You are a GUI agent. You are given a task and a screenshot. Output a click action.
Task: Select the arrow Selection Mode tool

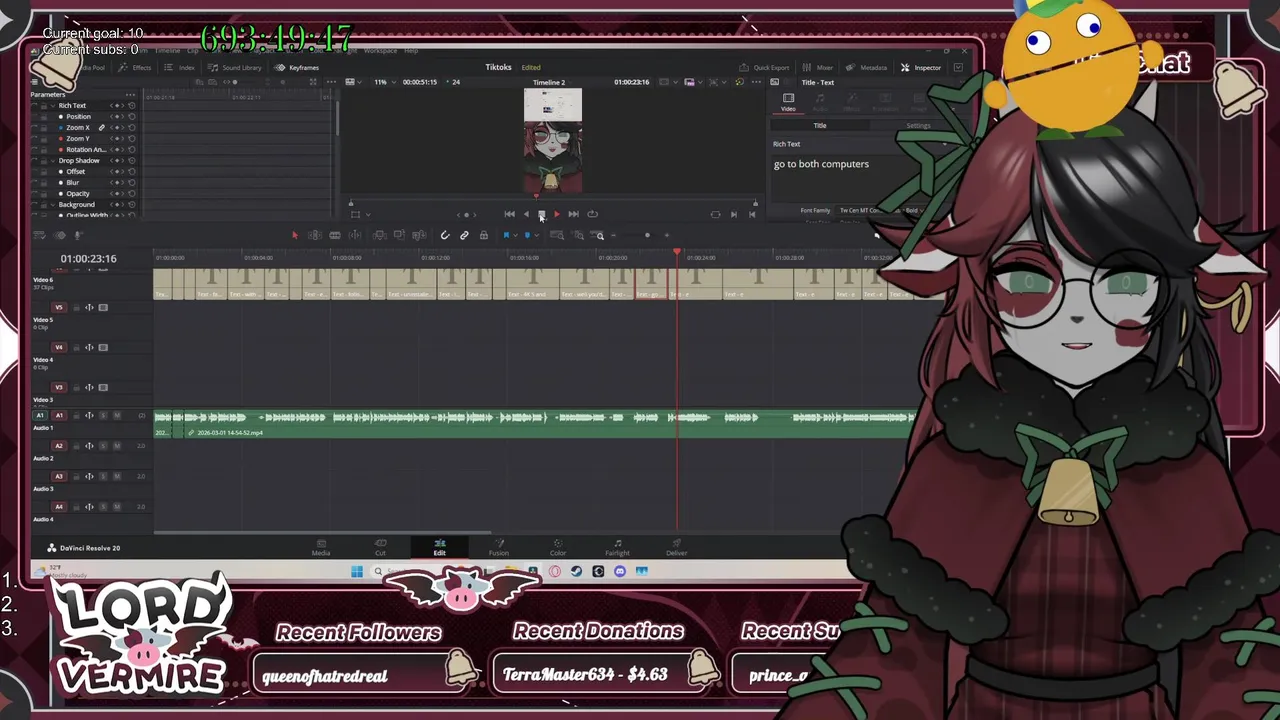295,235
